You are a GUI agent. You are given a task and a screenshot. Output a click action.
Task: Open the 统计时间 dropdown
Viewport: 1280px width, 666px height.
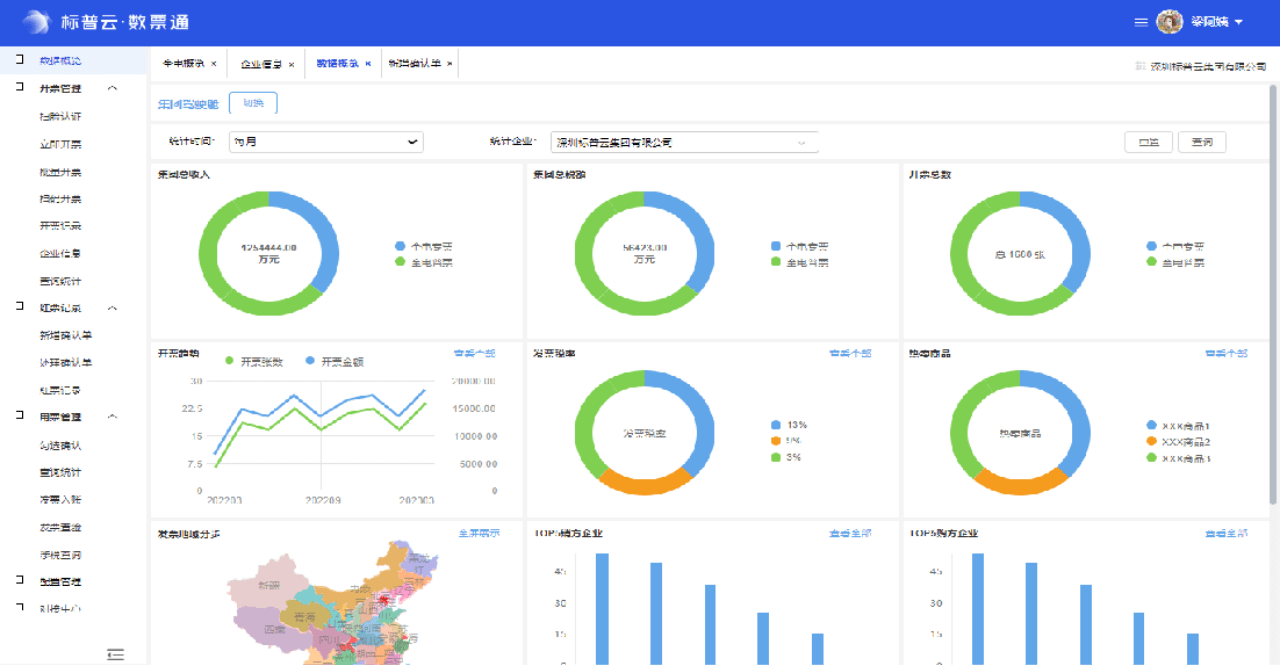point(326,142)
